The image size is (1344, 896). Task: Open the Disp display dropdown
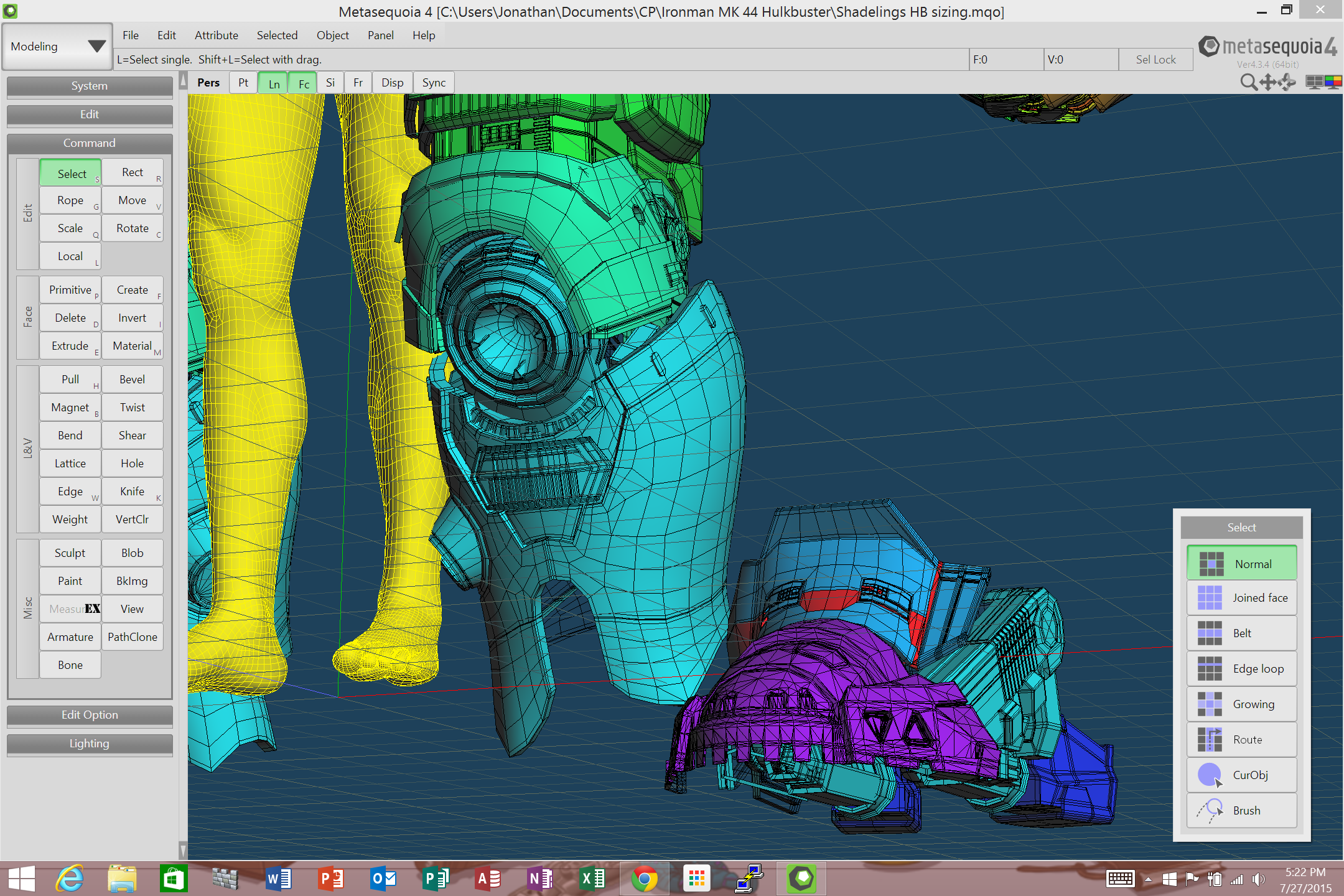tap(392, 83)
